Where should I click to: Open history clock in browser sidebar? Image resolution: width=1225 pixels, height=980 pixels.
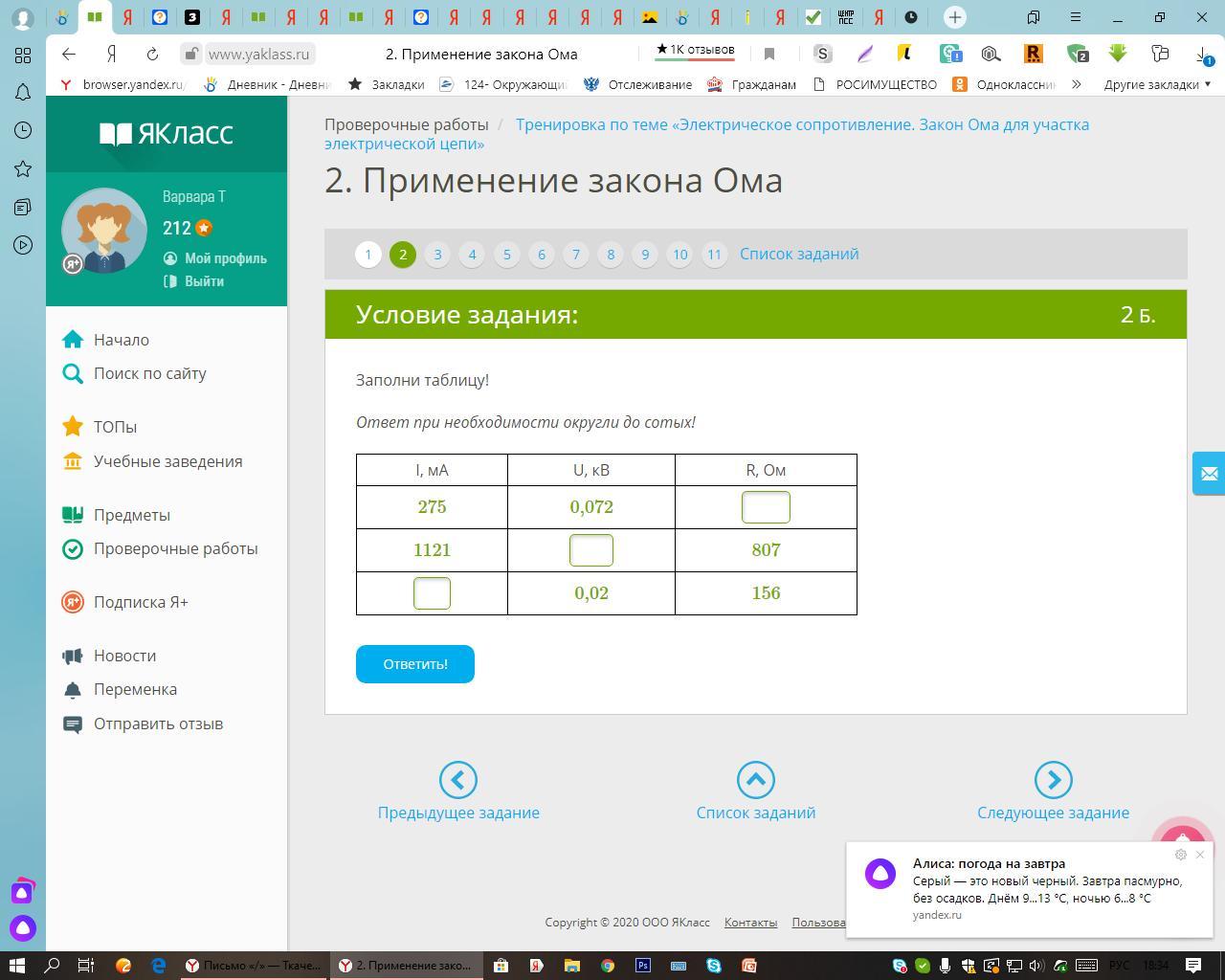click(x=23, y=130)
